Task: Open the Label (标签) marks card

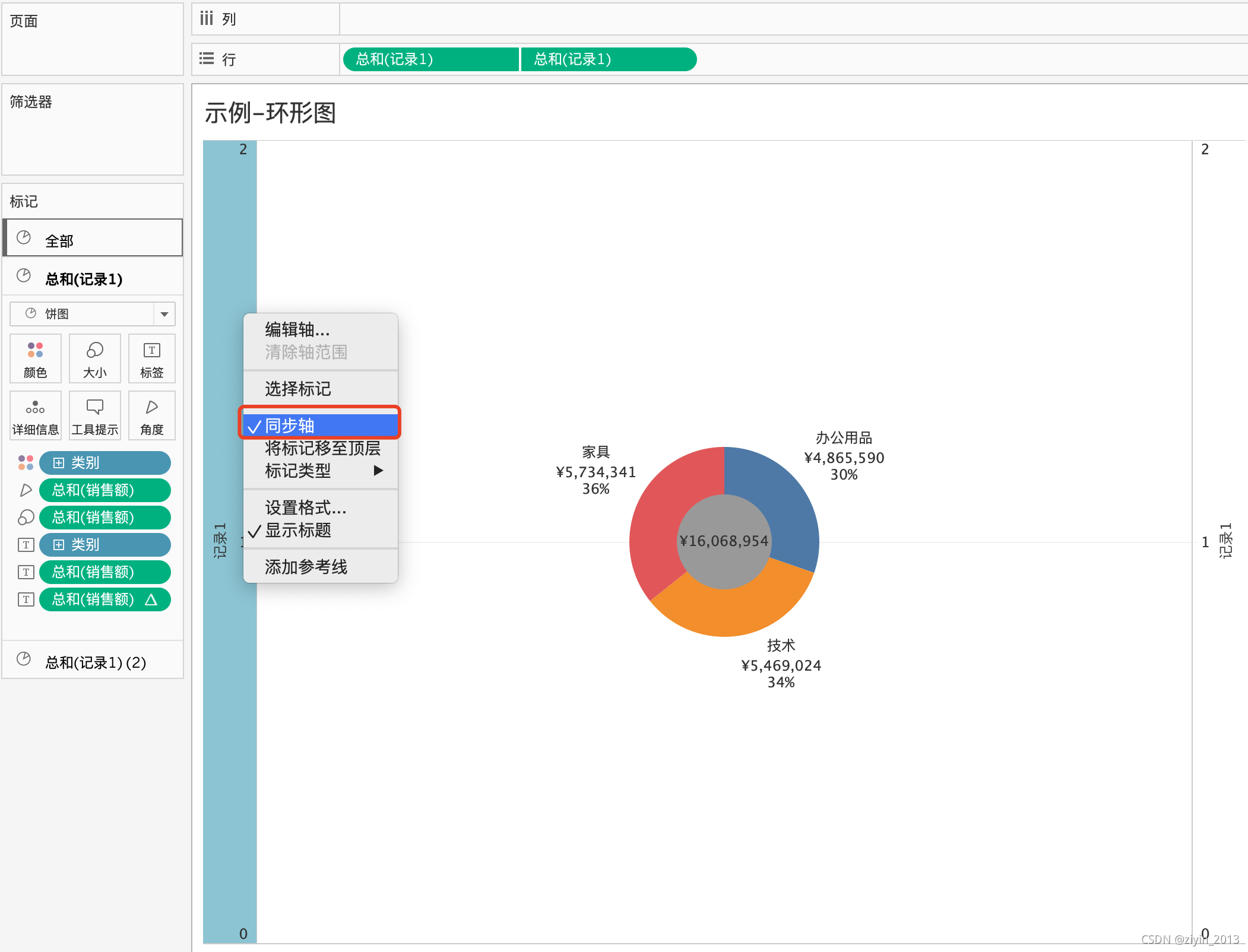Action: tap(151, 358)
